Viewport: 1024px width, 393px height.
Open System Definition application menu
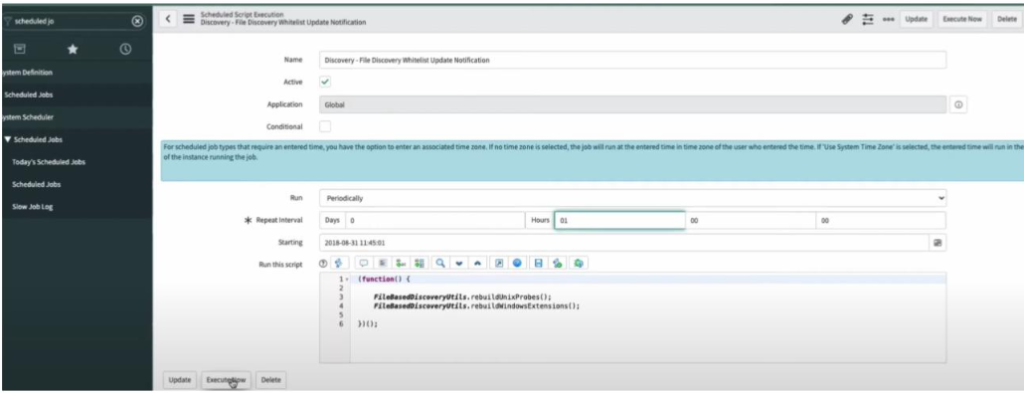27,72
